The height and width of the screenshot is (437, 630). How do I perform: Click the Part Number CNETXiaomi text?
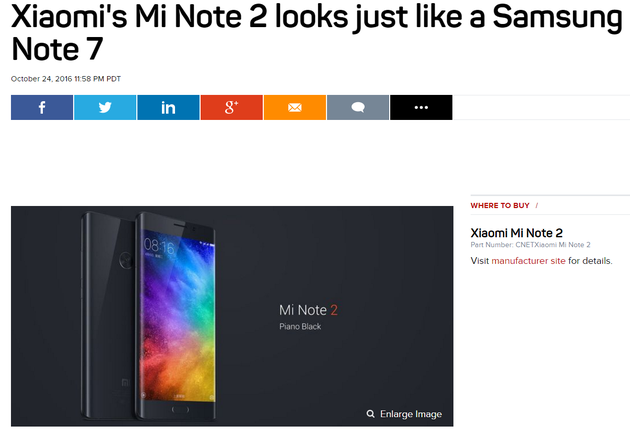click(530, 245)
